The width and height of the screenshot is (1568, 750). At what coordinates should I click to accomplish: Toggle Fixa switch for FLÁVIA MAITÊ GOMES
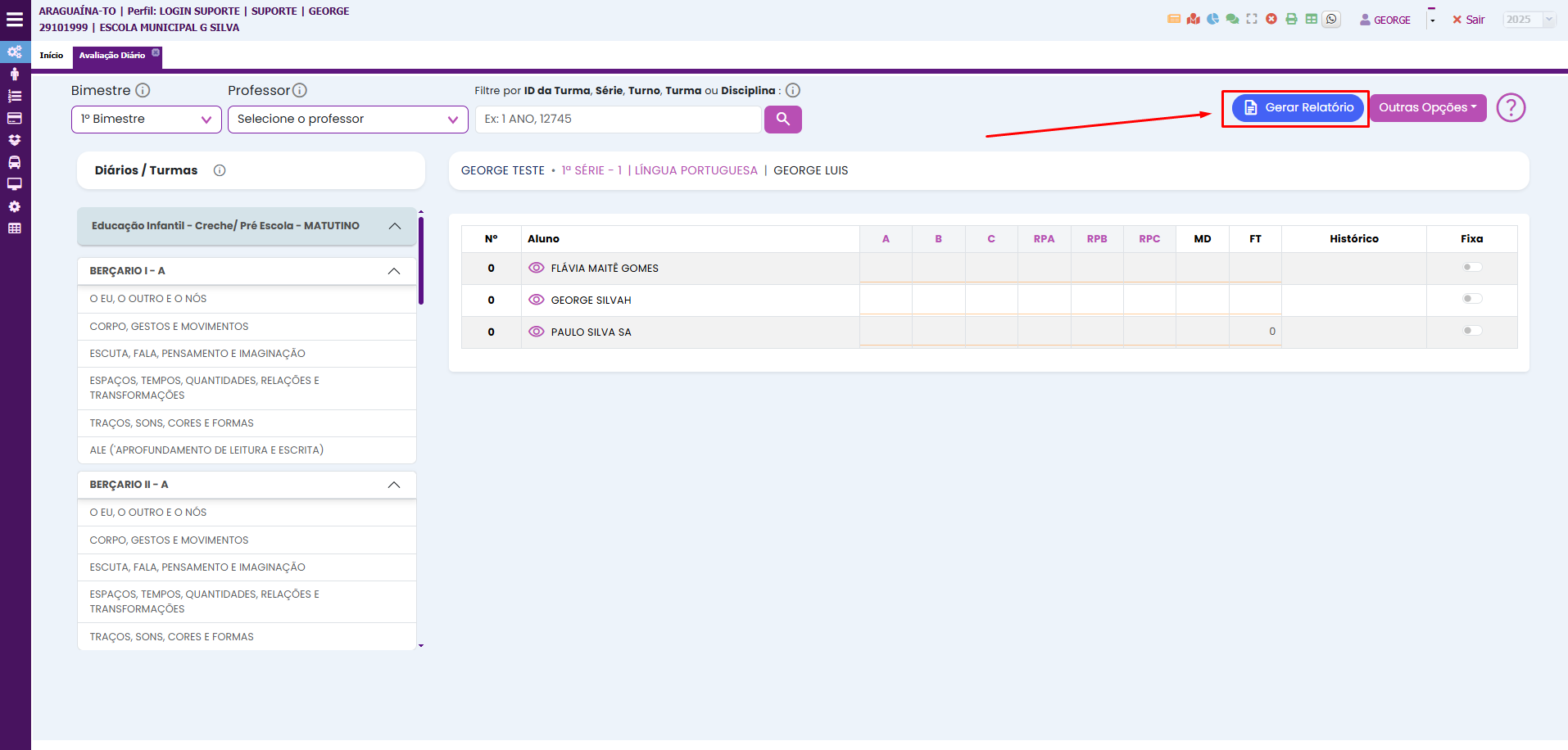click(x=1472, y=267)
